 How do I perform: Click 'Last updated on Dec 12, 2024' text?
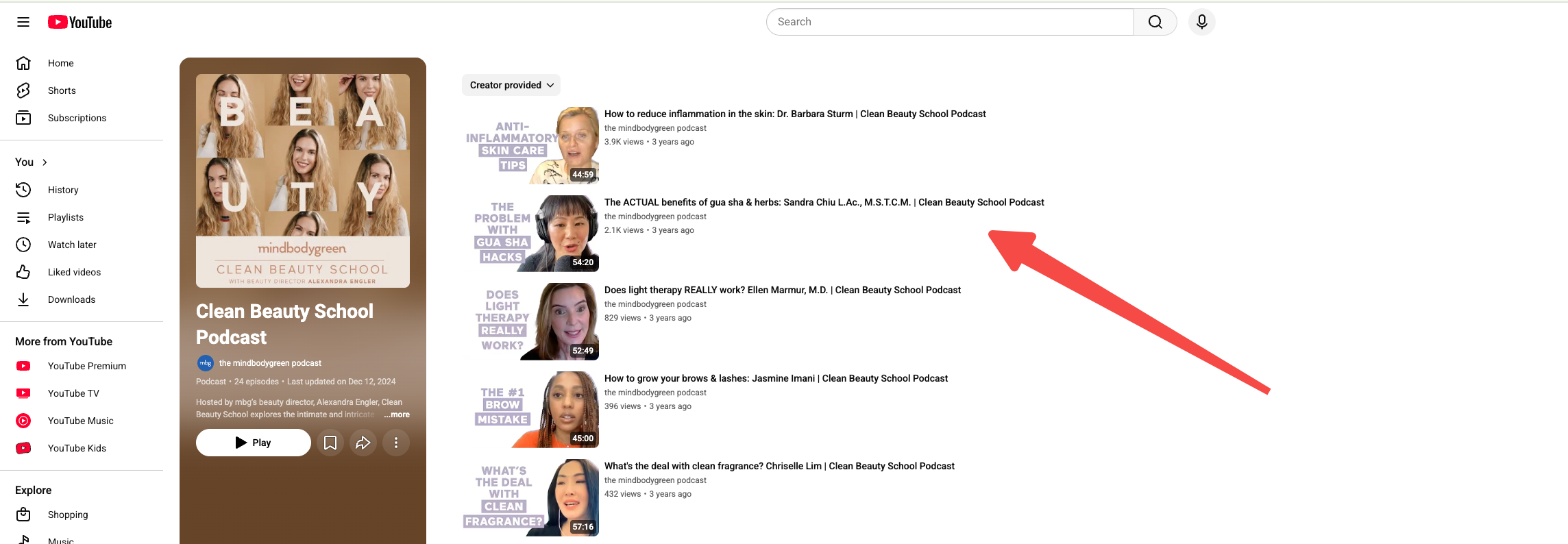[341, 382]
